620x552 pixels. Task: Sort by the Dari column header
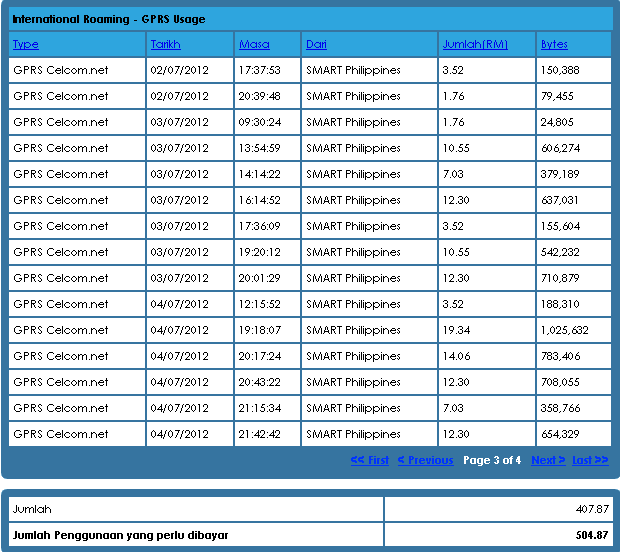coord(316,44)
